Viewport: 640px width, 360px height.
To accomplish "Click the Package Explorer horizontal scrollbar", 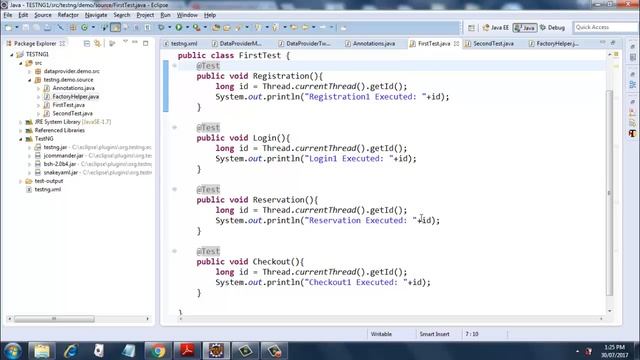I will click(54, 319).
